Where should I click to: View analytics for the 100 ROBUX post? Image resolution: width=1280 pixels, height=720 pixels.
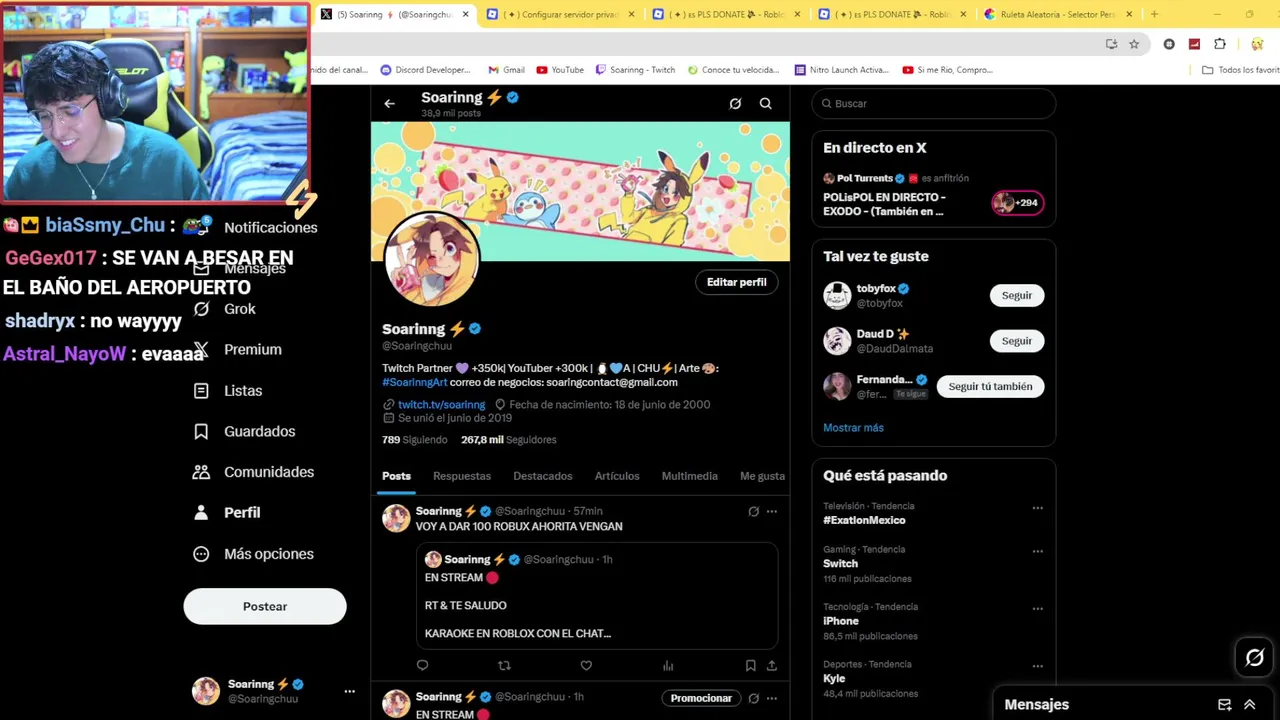[x=668, y=665]
